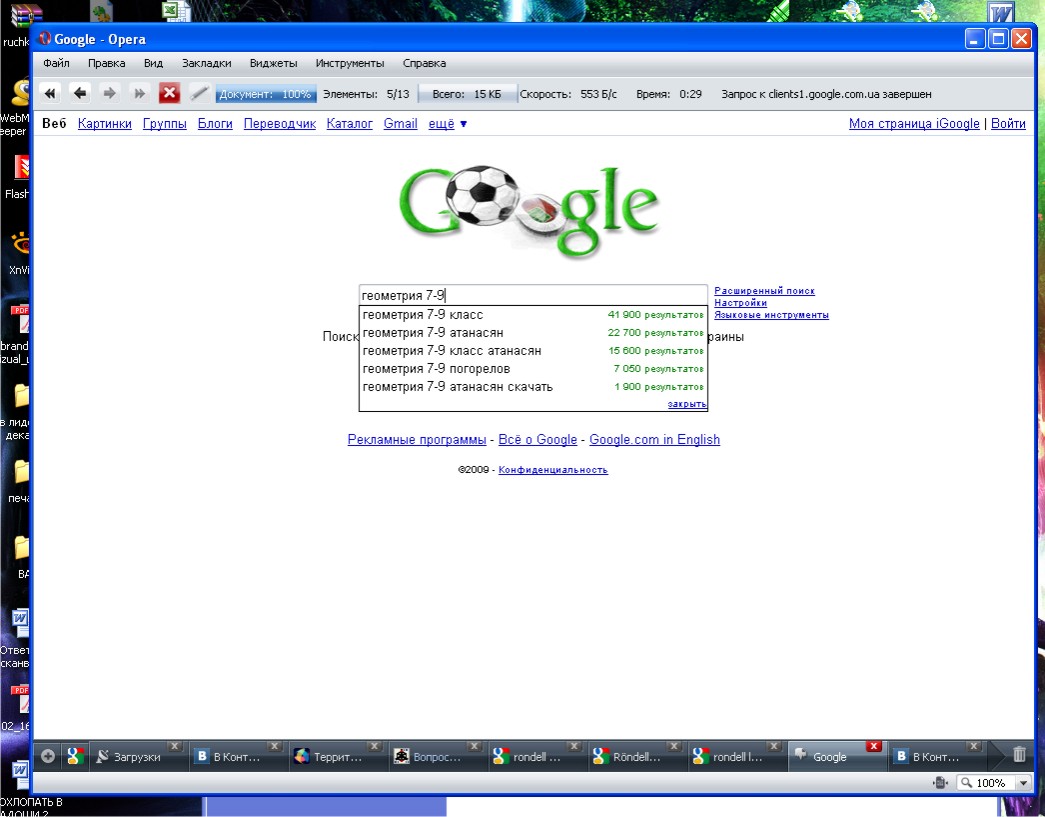
Task: Open a new tab with plus button
Action: [x=48, y=756]
